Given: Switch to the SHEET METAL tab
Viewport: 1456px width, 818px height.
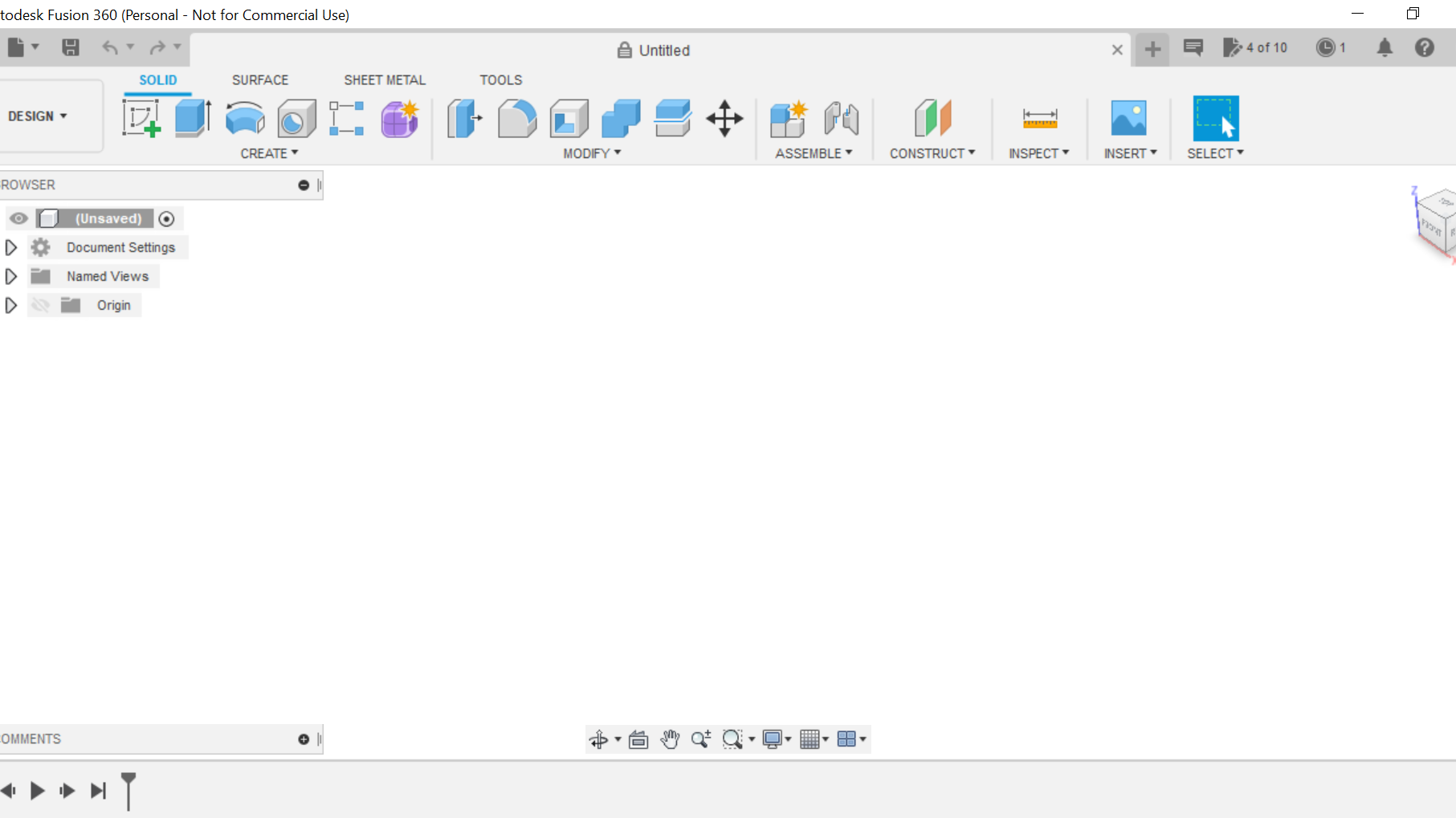Looking at the screenshot, I should point(385,80).
